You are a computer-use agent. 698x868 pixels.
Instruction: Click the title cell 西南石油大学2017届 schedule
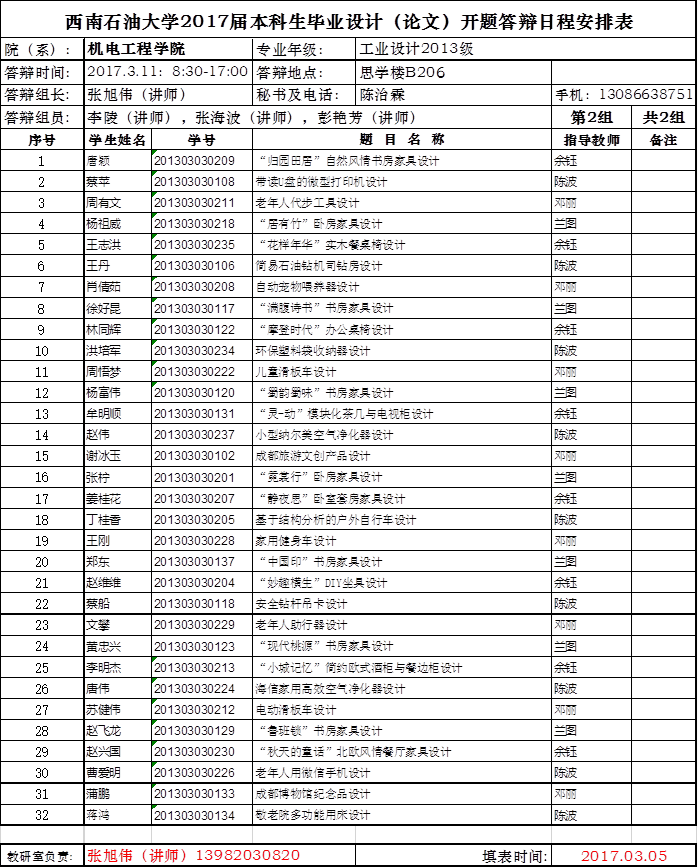coord(348,21)
